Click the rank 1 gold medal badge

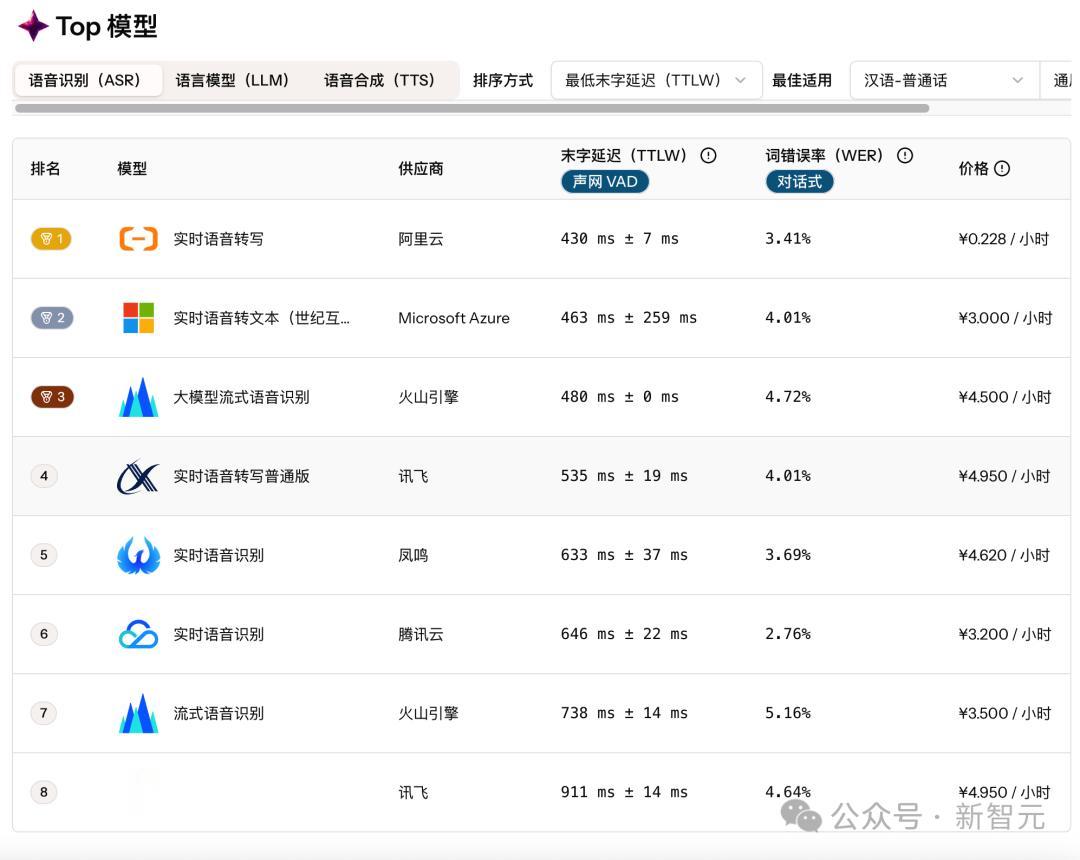(51, 239)
